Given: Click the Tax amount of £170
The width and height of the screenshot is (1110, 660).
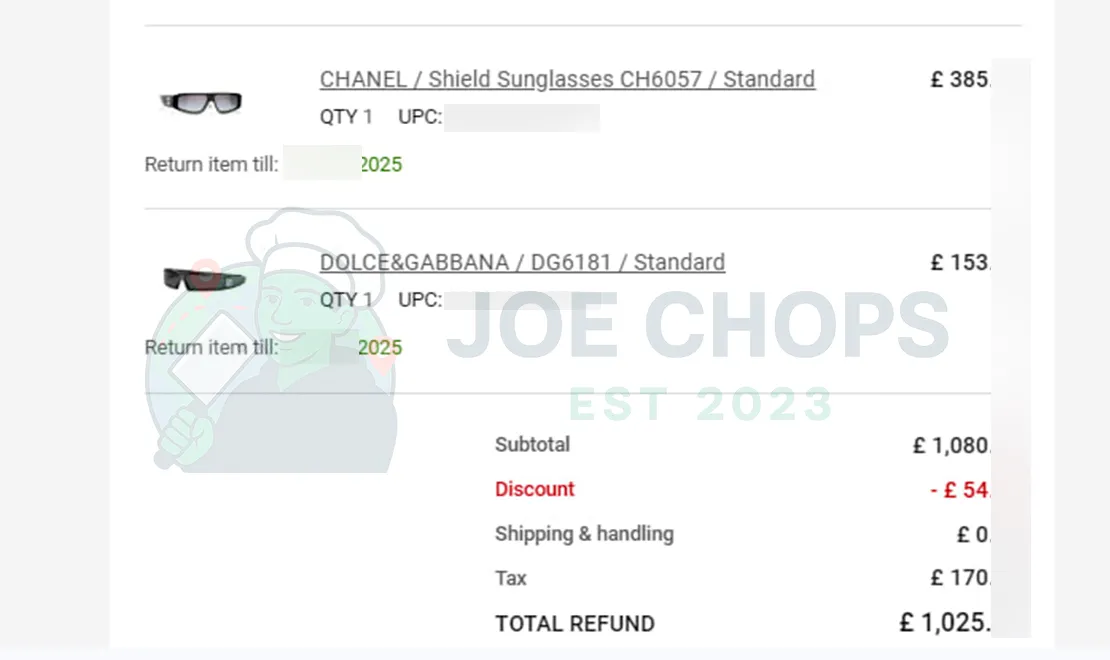Looking at the screenshot, I should pyautogui.click(x=962, y=577).
